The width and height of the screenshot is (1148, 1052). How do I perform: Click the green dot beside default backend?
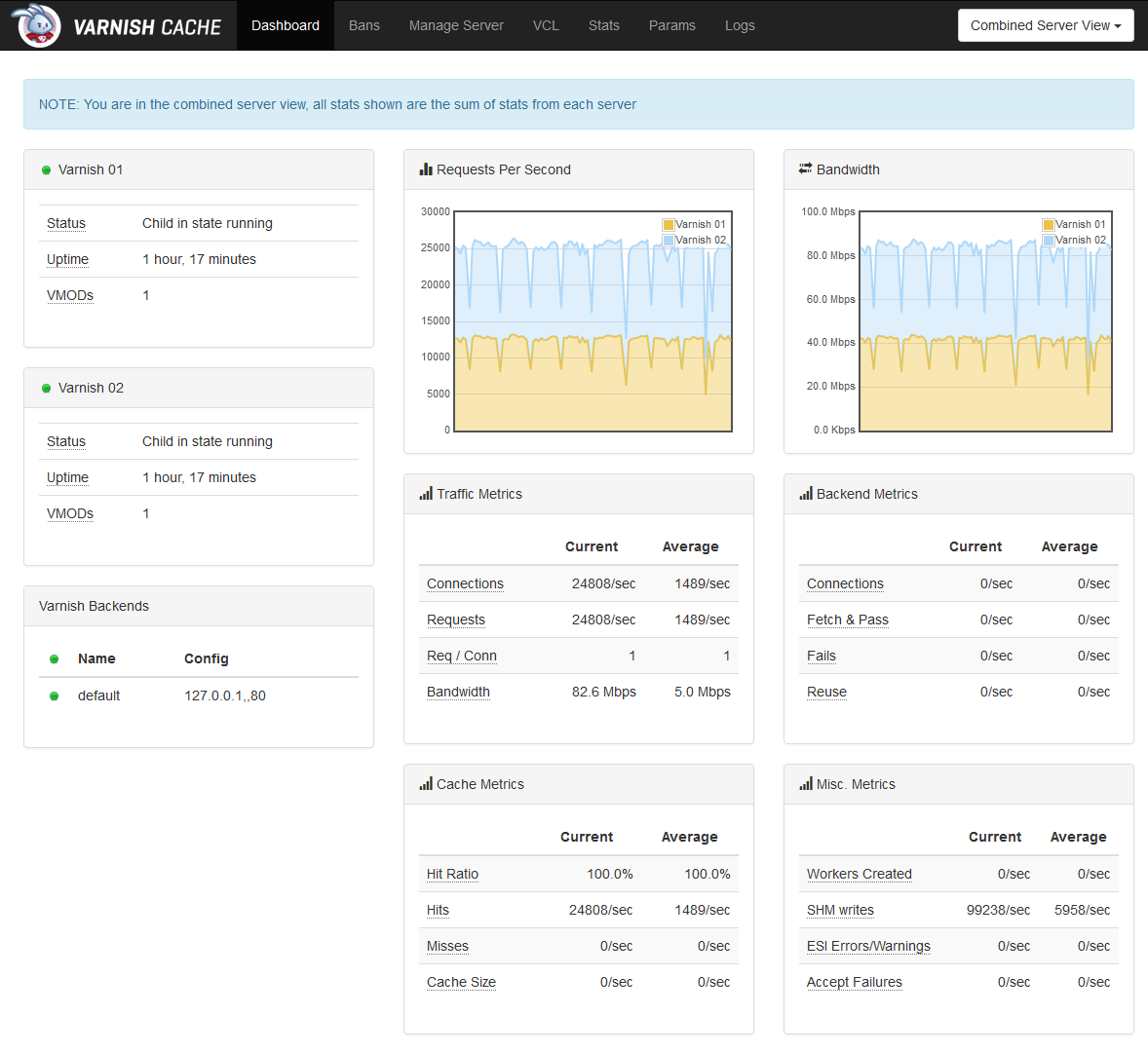click(x=55, y=696)
